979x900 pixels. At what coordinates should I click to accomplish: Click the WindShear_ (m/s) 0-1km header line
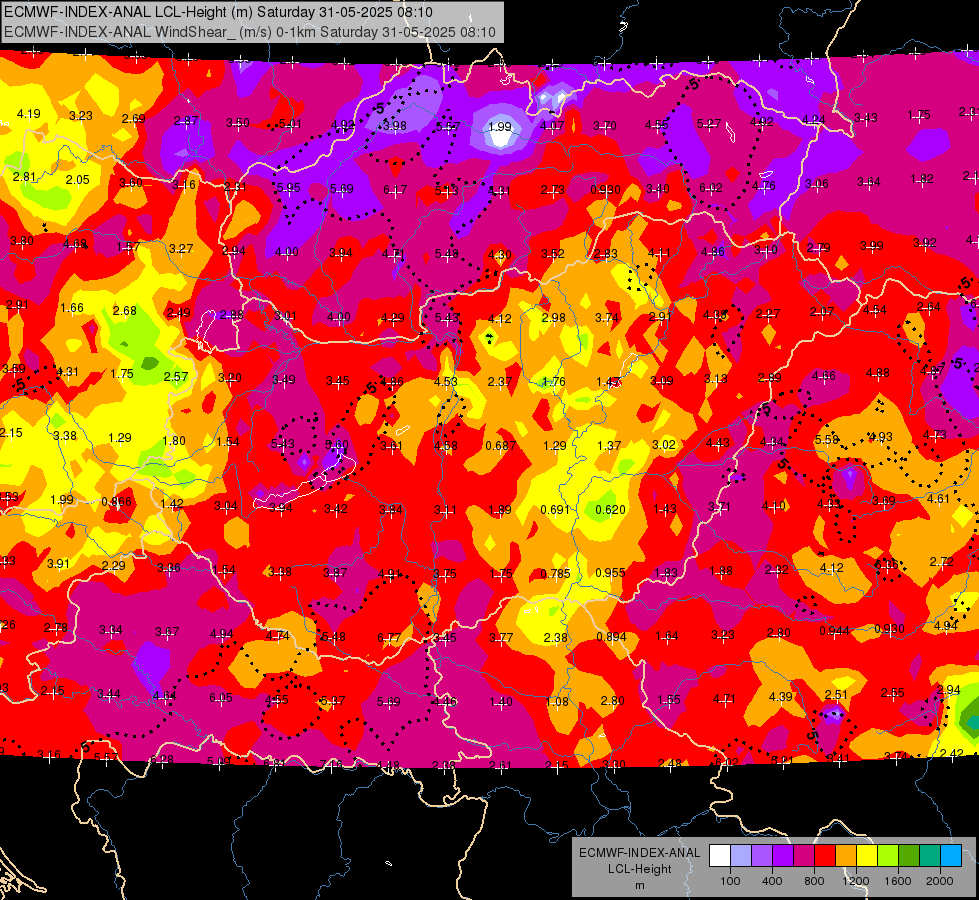pyautogui.click(x=250, y=32)
